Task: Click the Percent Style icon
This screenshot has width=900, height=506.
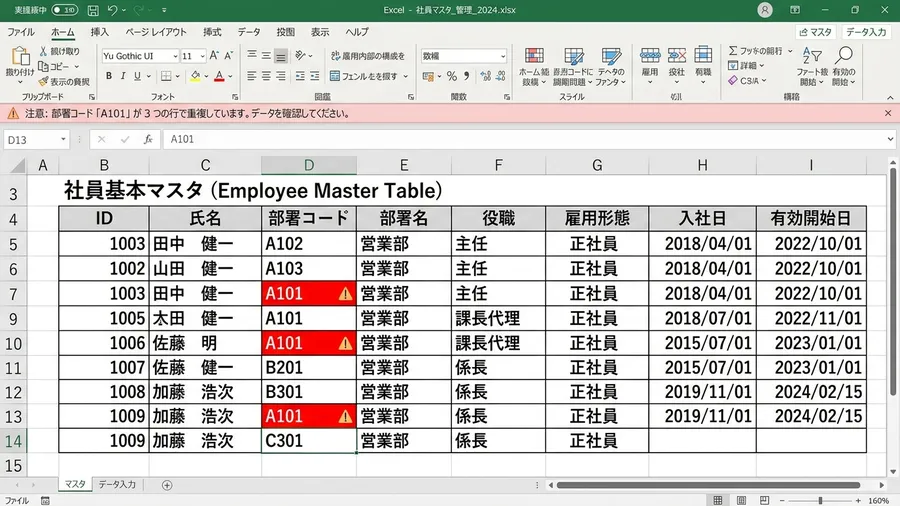Action: [452, 76]
